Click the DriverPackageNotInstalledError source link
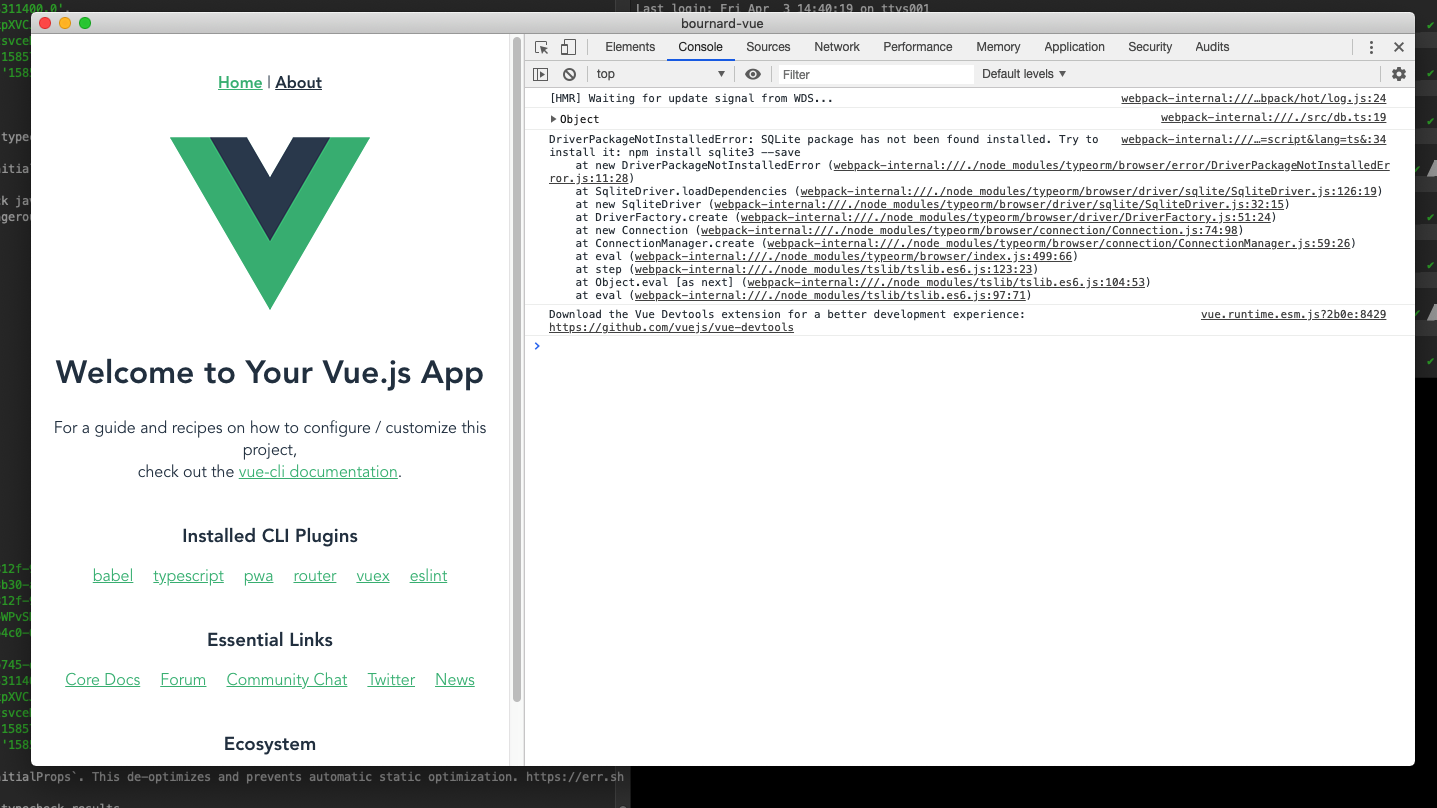 (1252, 139)
